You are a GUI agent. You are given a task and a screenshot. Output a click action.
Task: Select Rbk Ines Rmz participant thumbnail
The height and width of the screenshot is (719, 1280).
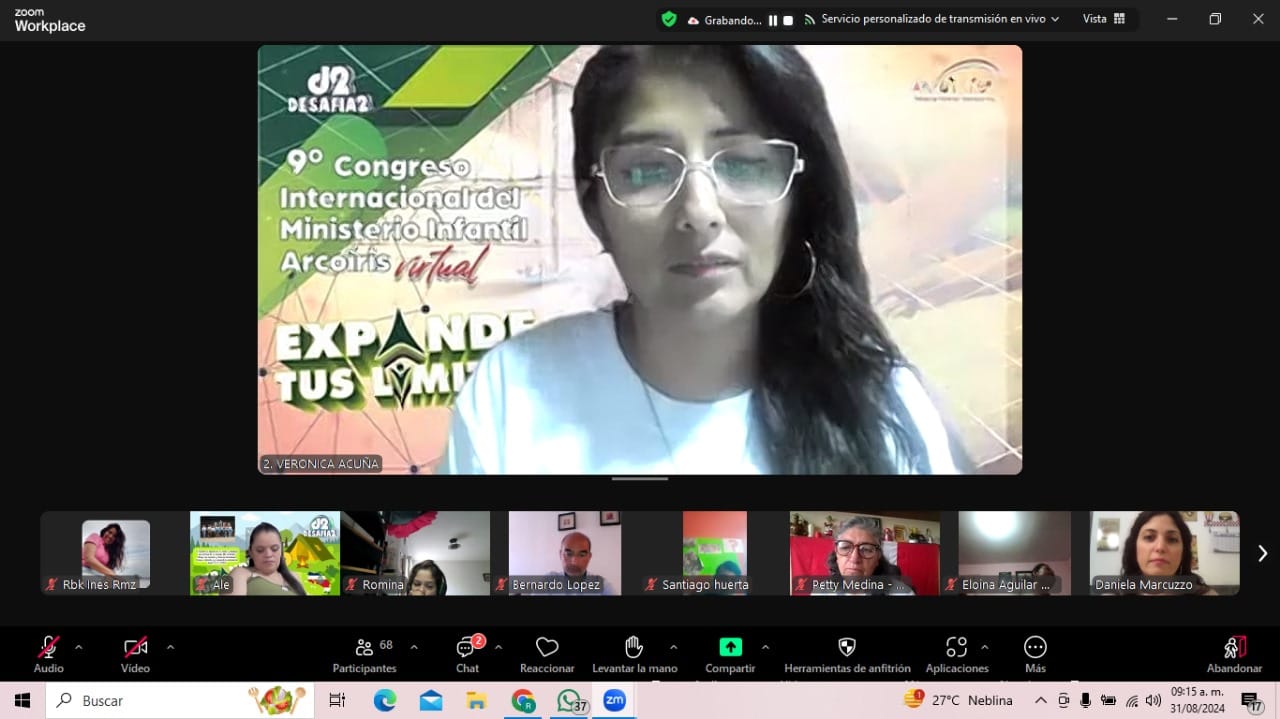(115, 553)
